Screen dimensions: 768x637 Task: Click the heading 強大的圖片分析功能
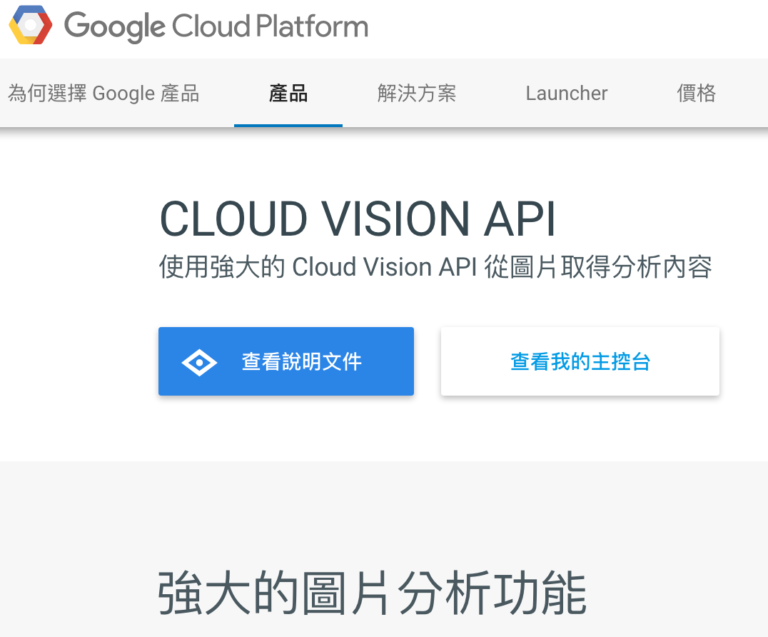click(x=372, y=593)
